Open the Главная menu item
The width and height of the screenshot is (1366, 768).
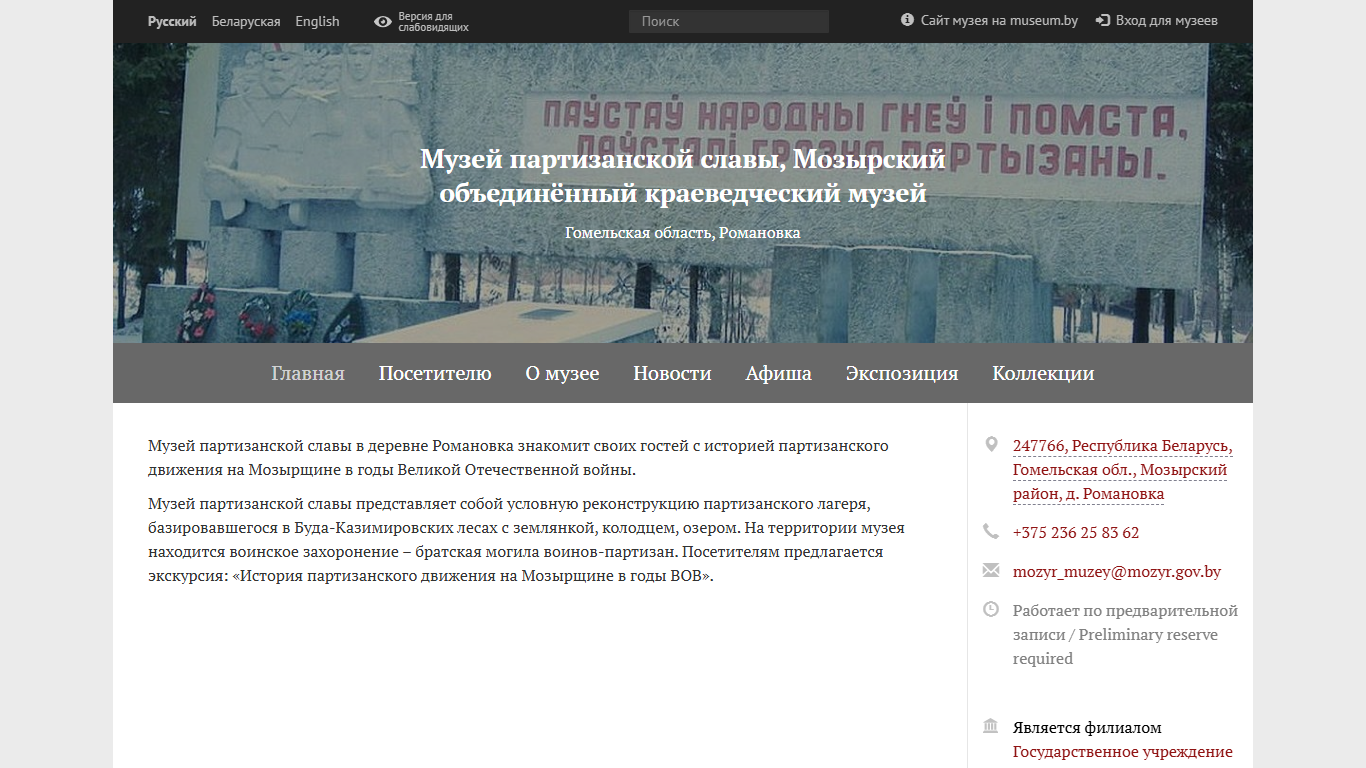click(x=308, y=373)
